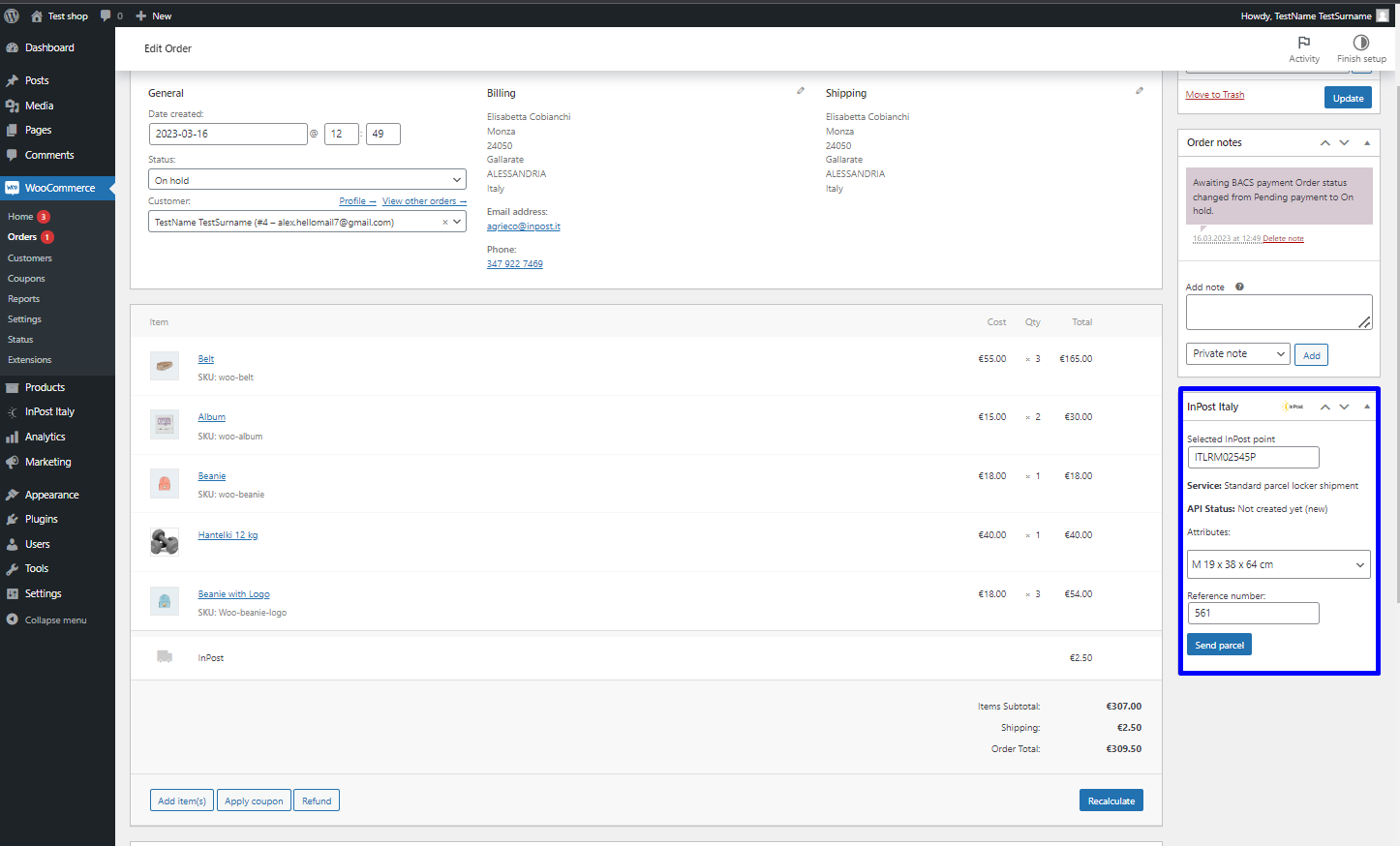
Task: Click the user avatar in admin bar
Action: [1383, 15]
